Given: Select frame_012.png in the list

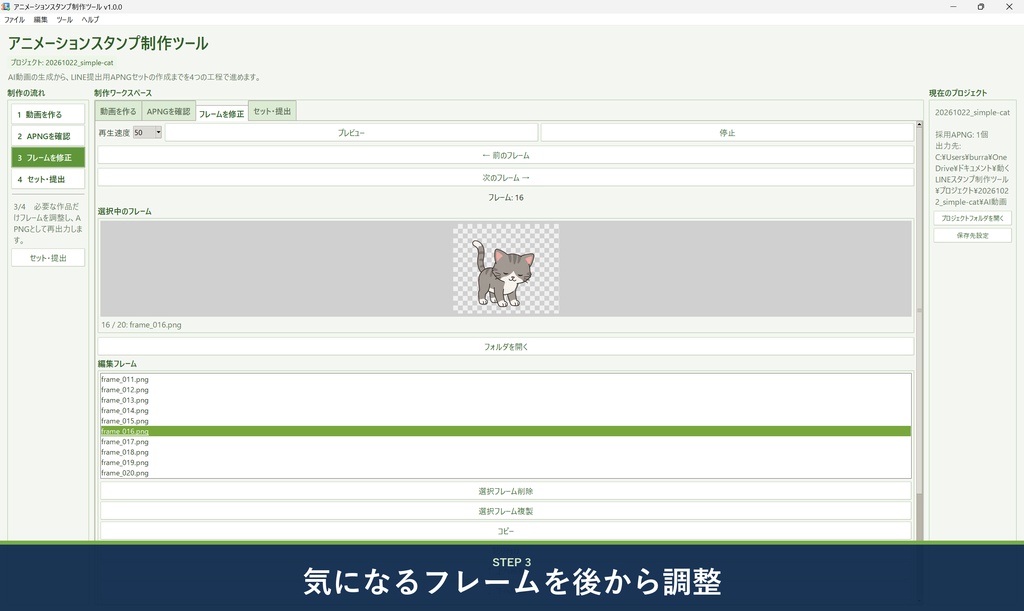Looking at the screenshot, I should click(x=505, y=390).
